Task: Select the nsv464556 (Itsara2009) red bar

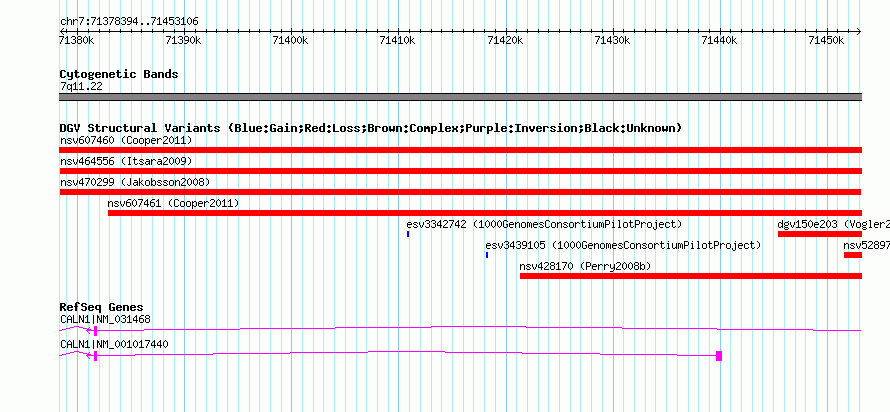Action: pos(460,171)
